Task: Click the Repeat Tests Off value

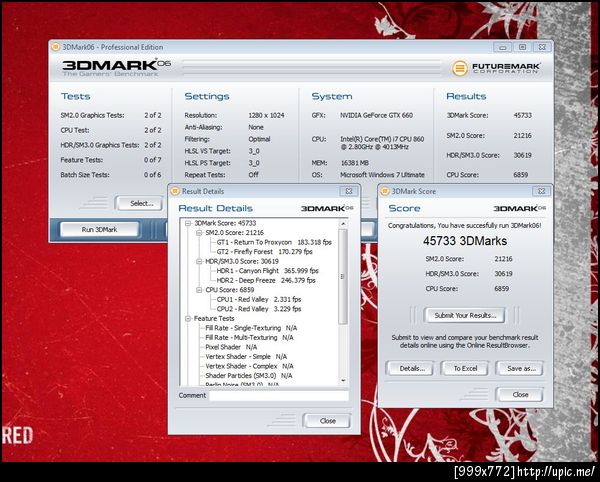Action: (x=253, y=174)
